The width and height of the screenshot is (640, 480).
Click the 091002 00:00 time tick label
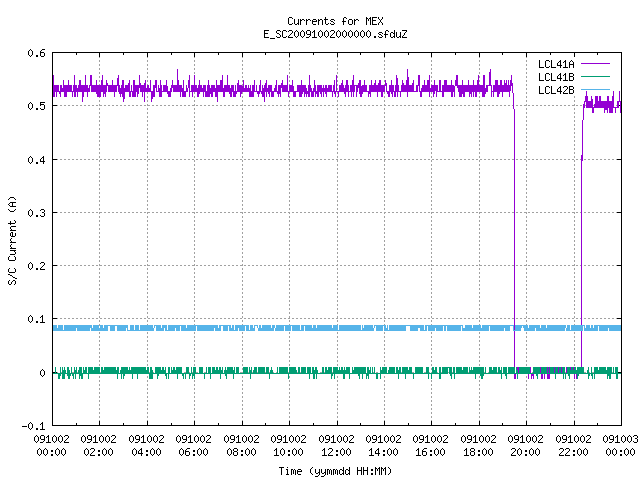click(51, 445)
